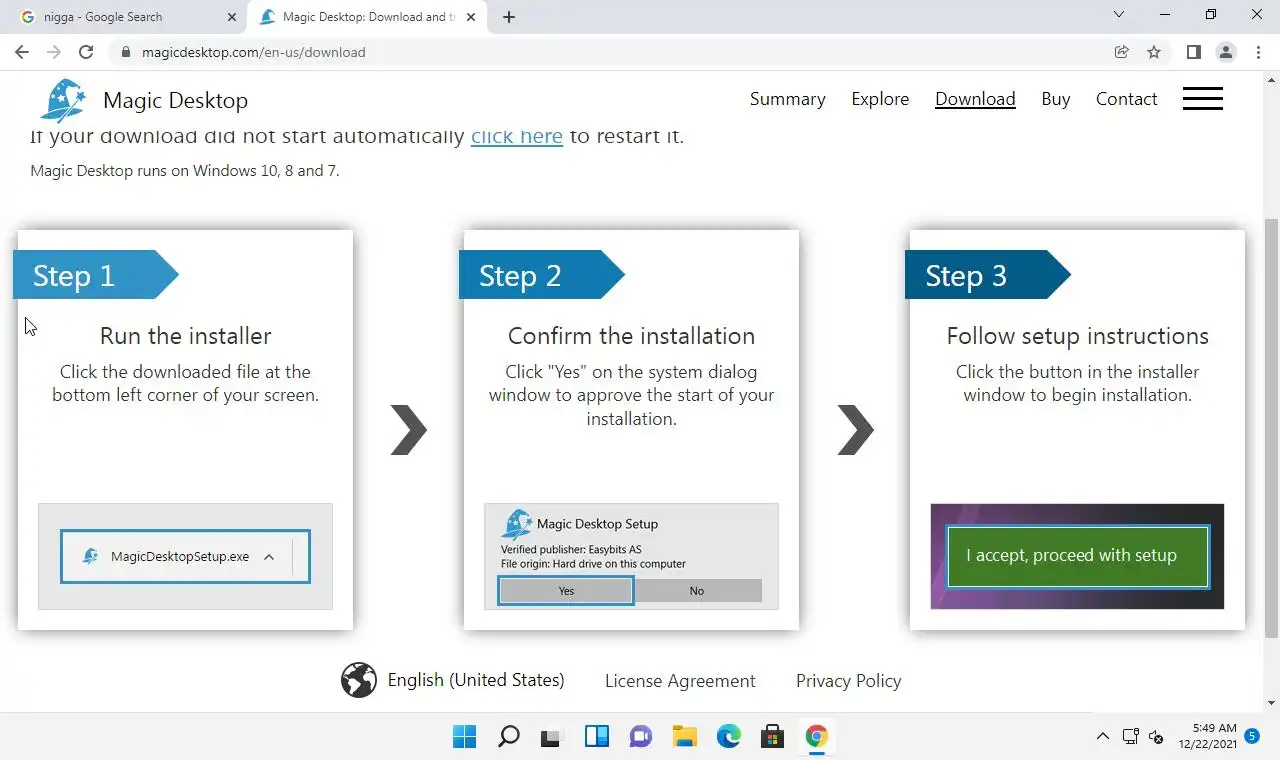Click the page vertical scrollbar thumb
1280x760 pixels.
[1271, 430]
